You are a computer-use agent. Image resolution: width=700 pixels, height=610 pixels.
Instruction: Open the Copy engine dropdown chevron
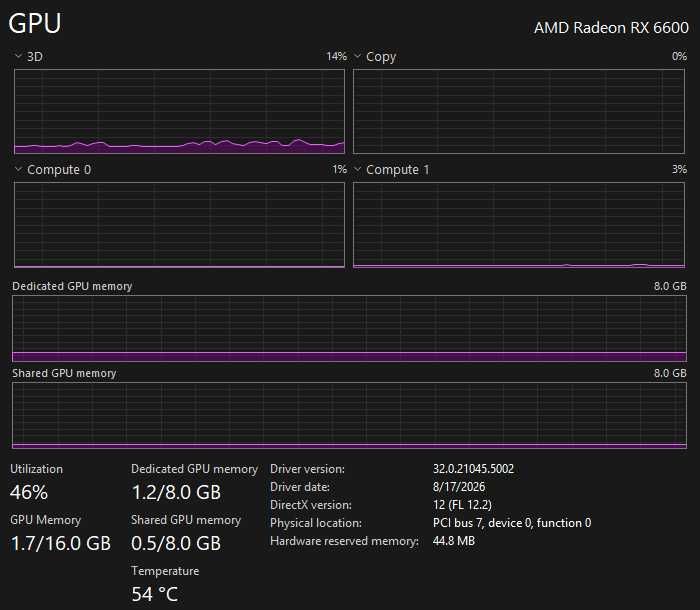click(358, 56)
